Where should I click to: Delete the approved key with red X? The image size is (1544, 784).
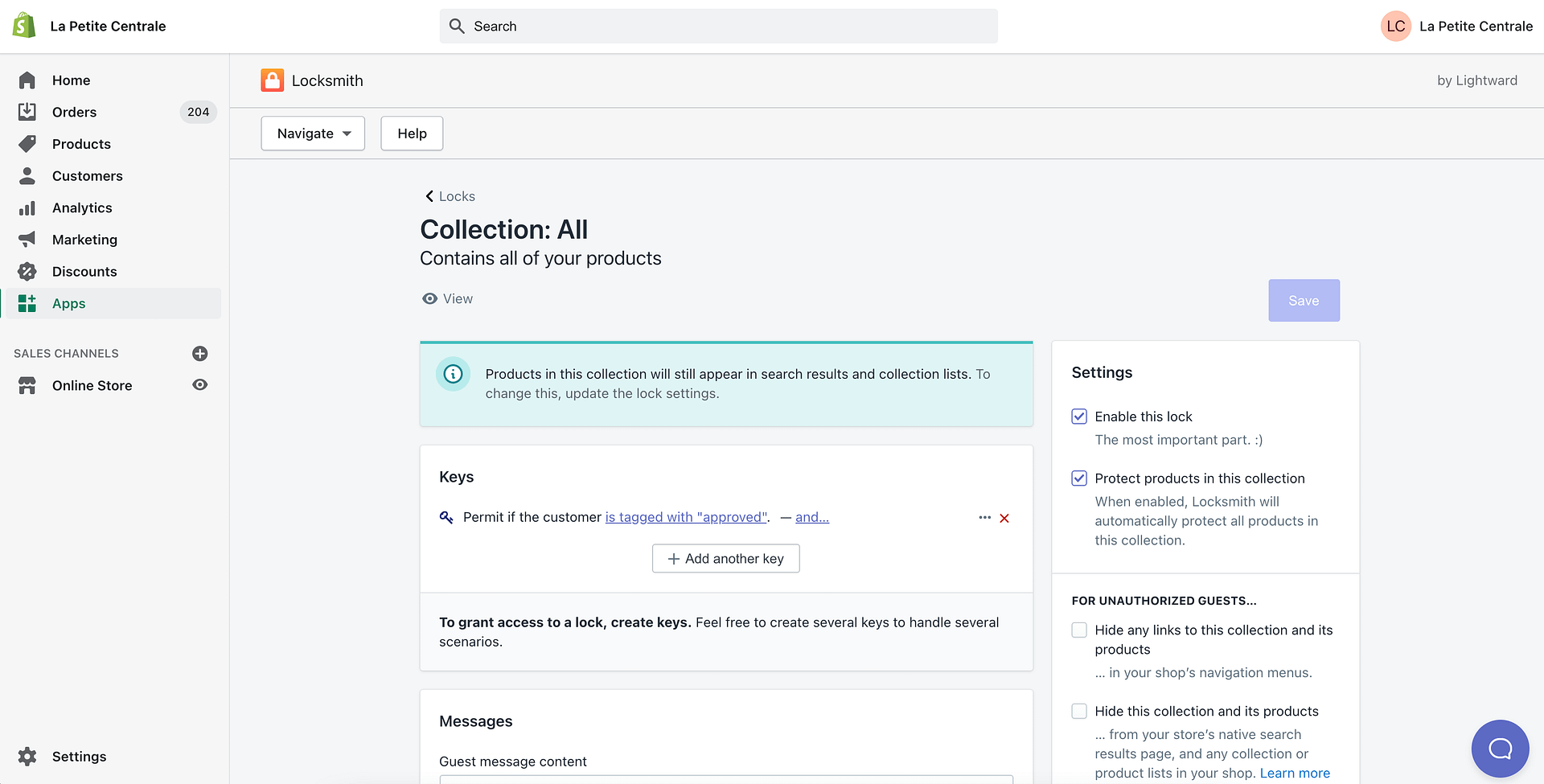(x=1004, y=518)
